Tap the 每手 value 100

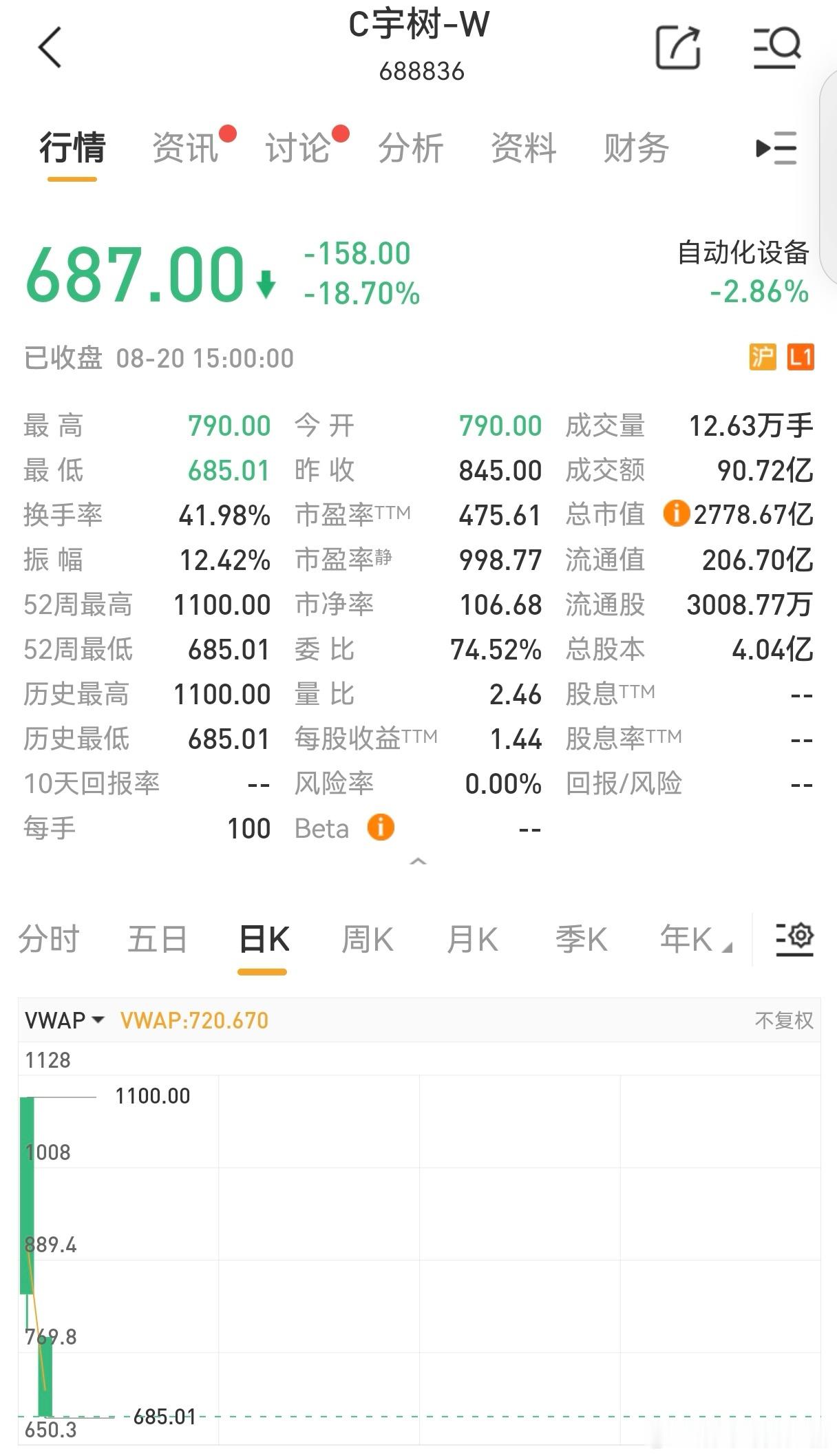coord(249,829)
